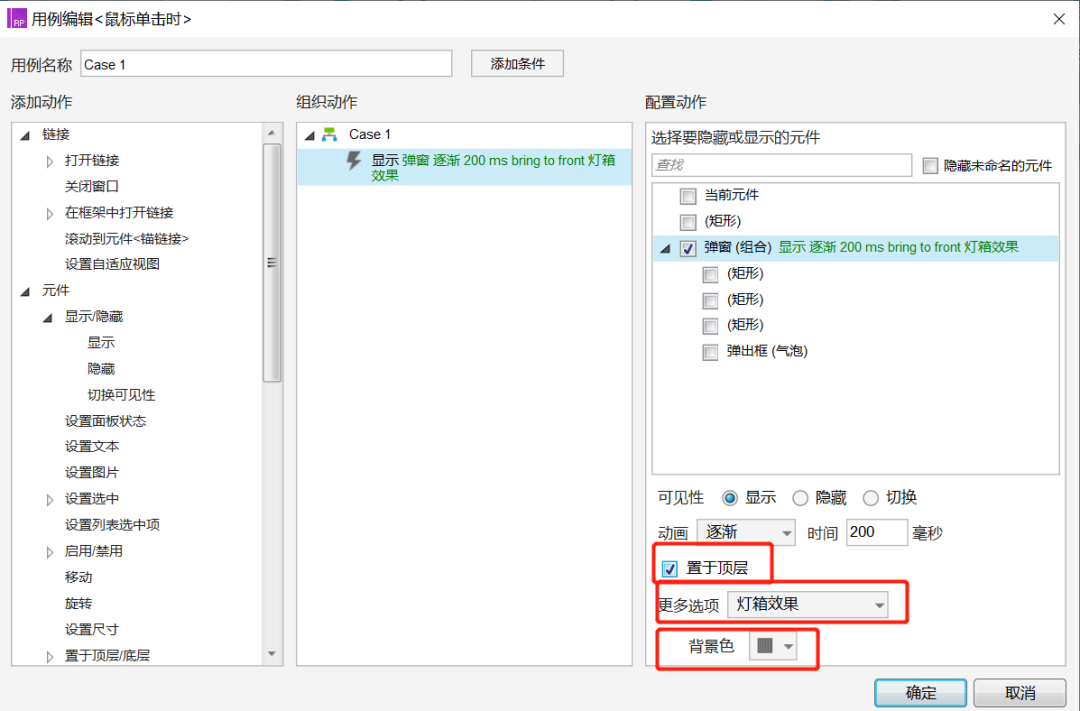
Task: Select the 显示 action in left list
Action: tap(101, 342)
